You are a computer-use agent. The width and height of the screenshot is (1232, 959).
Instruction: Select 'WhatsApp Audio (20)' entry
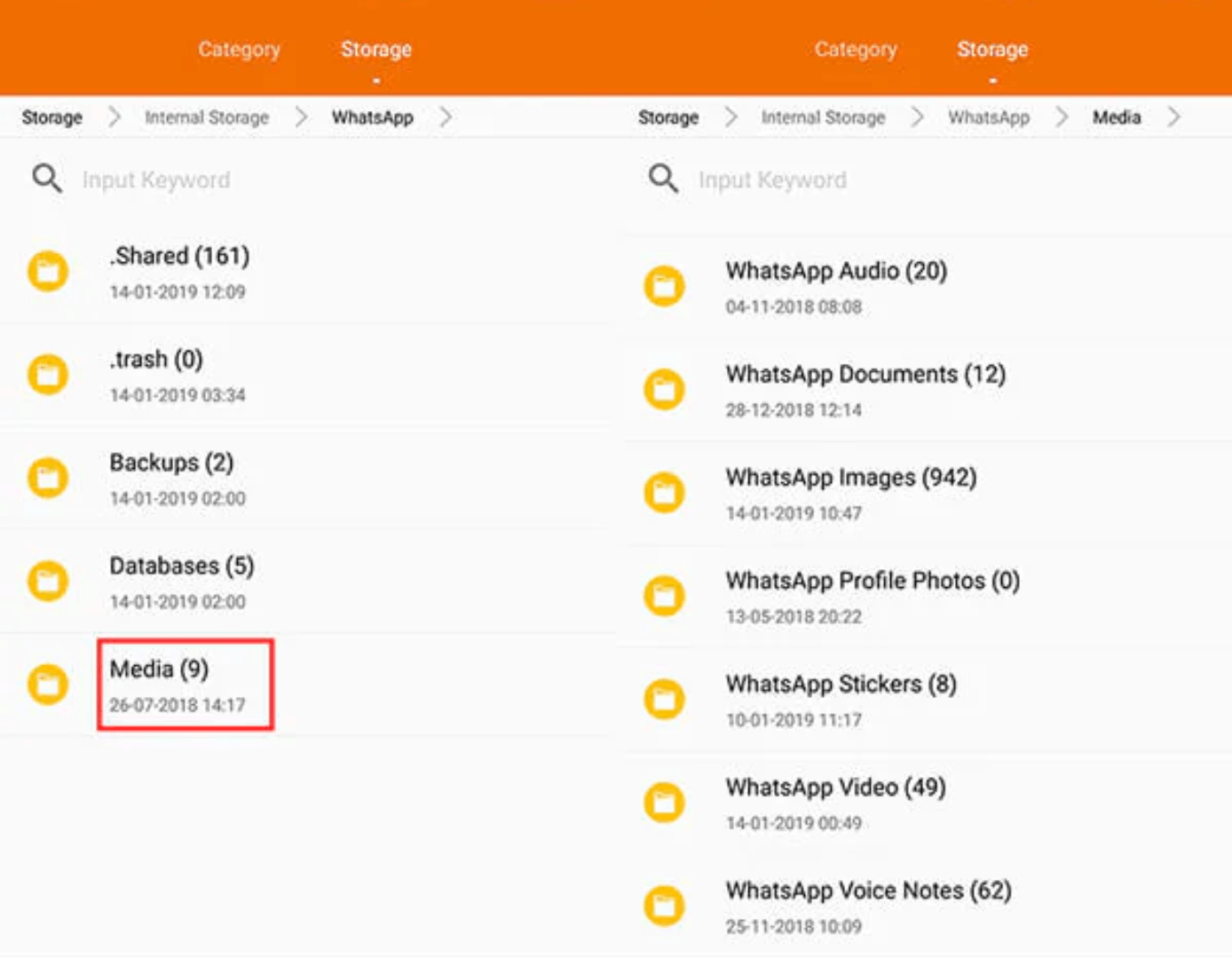[x=836, y=271]
